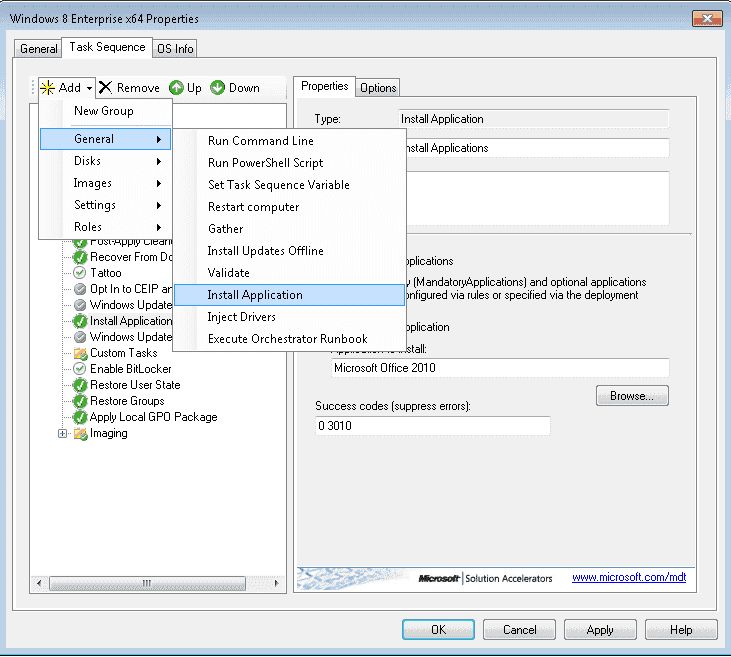Select the highlighted General menu entry
Screen dimensions: 731x657
(105, 139)
